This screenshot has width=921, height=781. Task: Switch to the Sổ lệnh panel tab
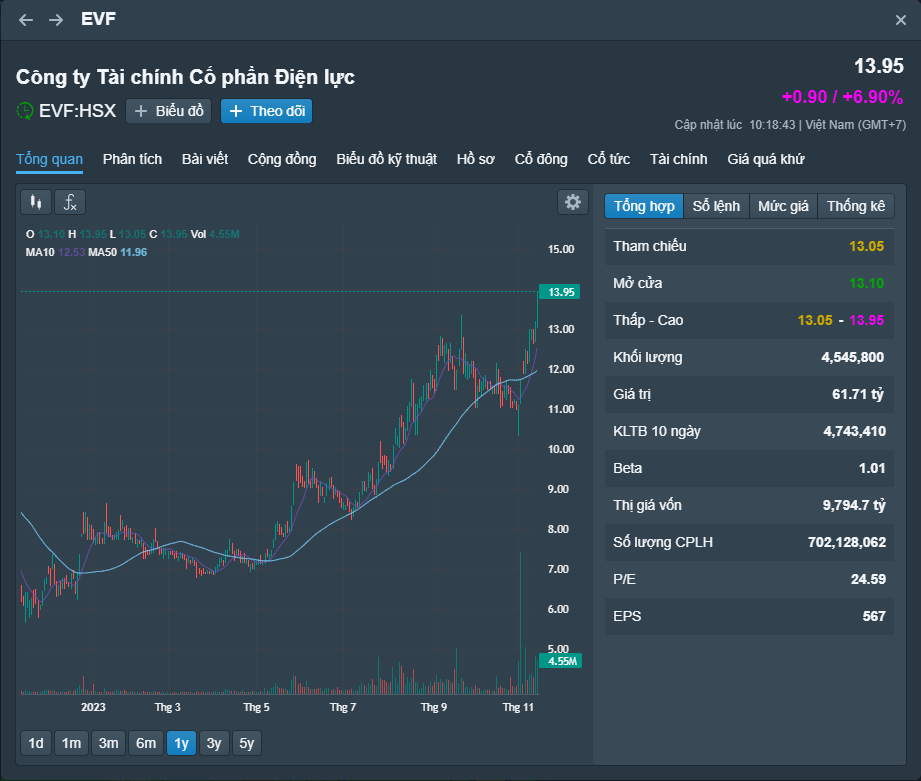coord(716,206)
